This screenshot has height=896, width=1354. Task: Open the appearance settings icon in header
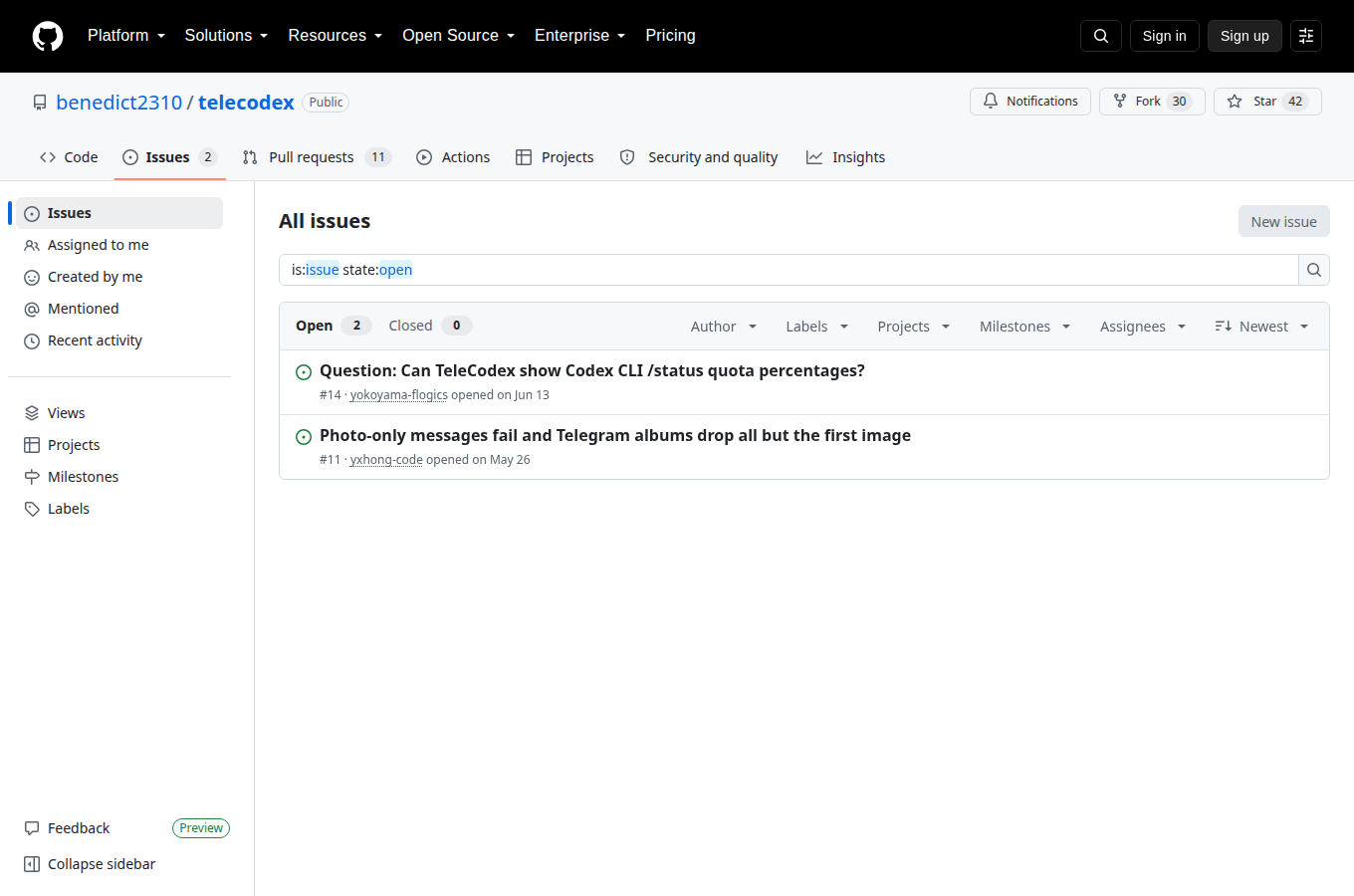pos(1306,36)
